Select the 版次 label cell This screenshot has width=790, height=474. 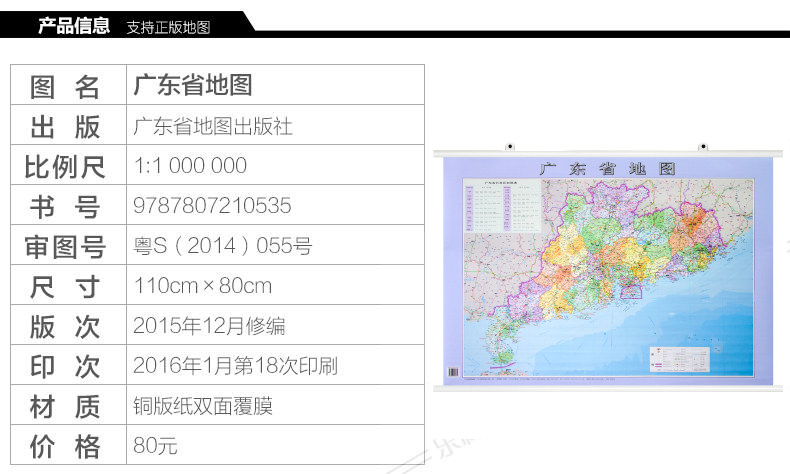click(69, 325)
